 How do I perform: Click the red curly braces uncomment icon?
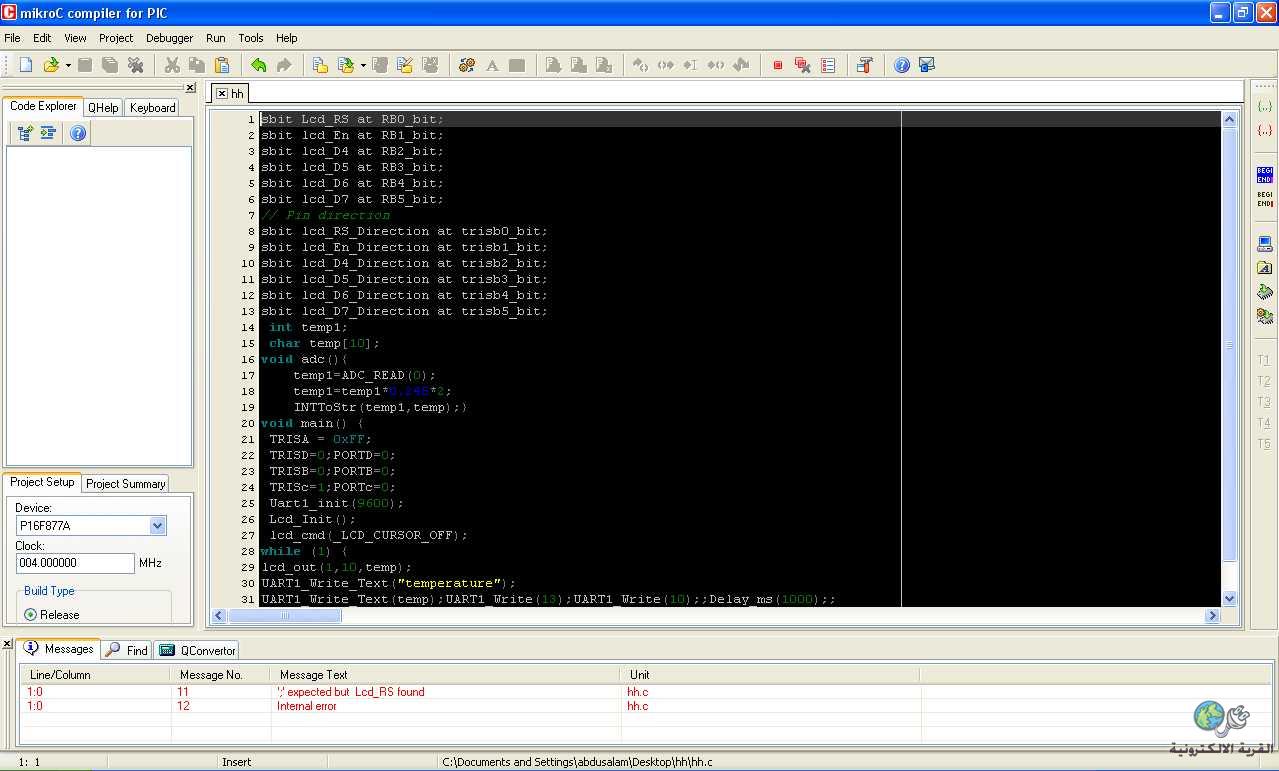(1265, 130)
